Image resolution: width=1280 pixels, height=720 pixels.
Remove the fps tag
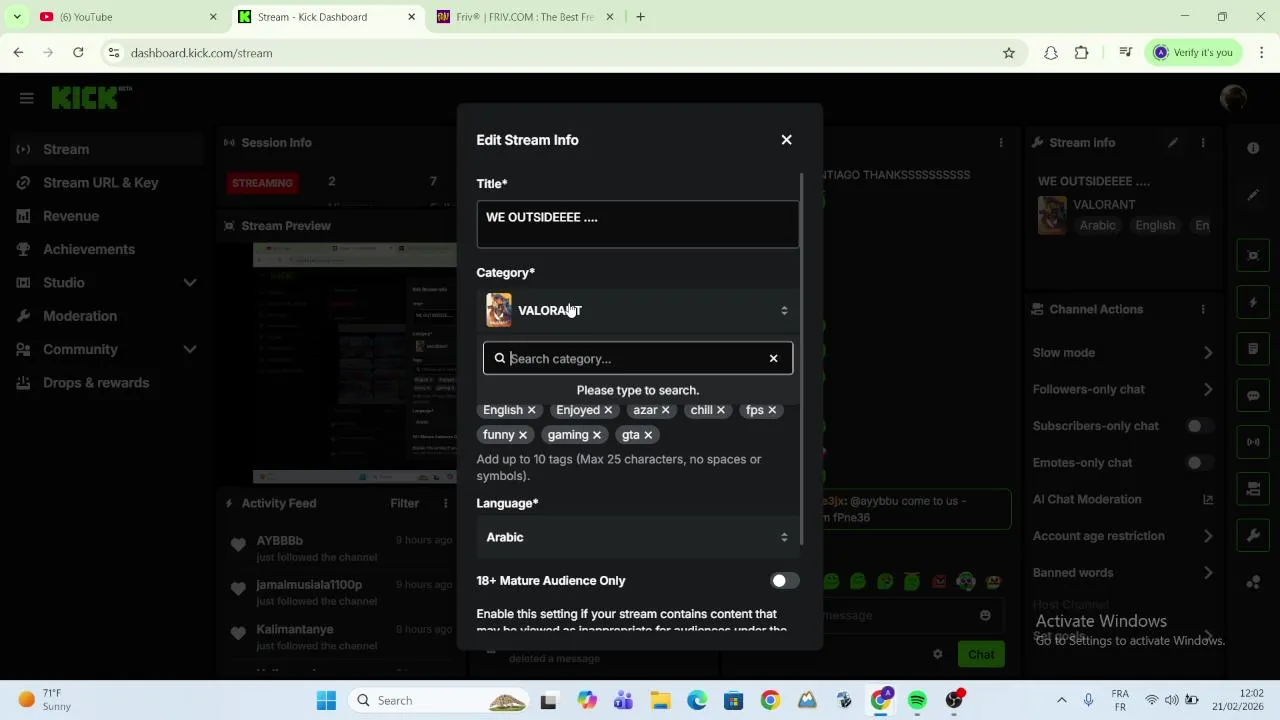pos(772,410)
